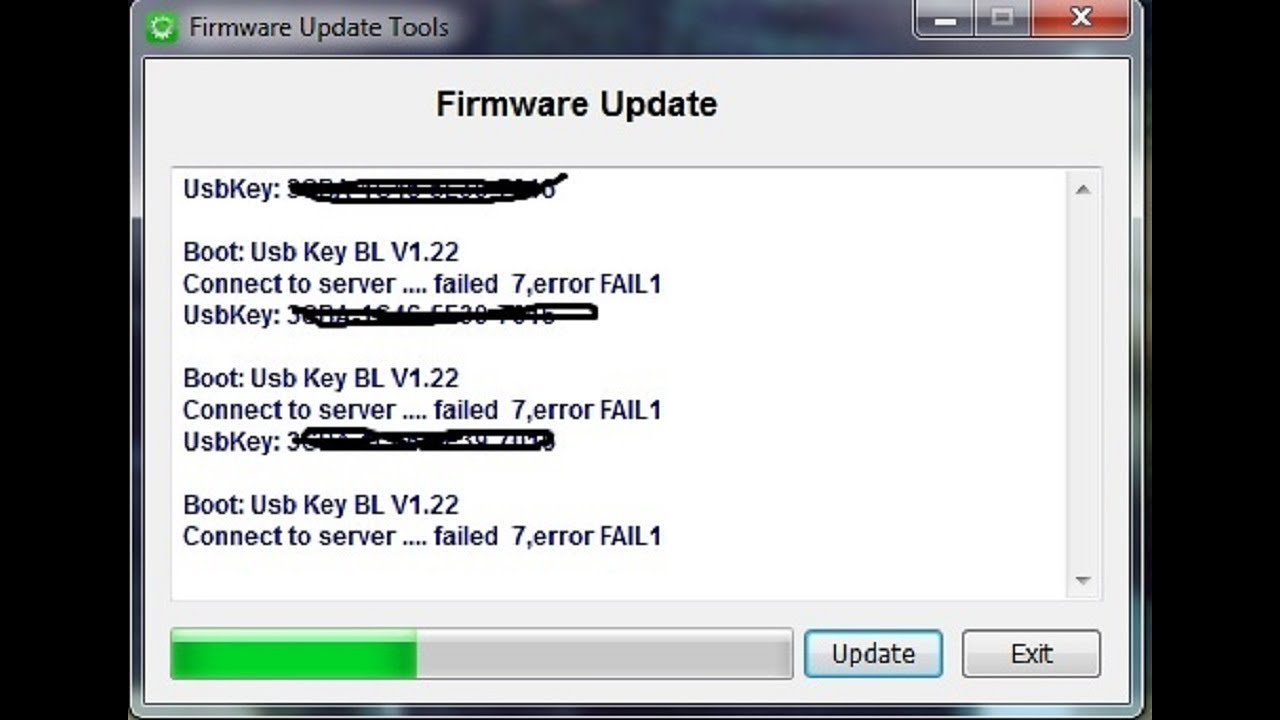Select the third UsbKey log line
Viewport: 1280px width, 720px height.
368,441
